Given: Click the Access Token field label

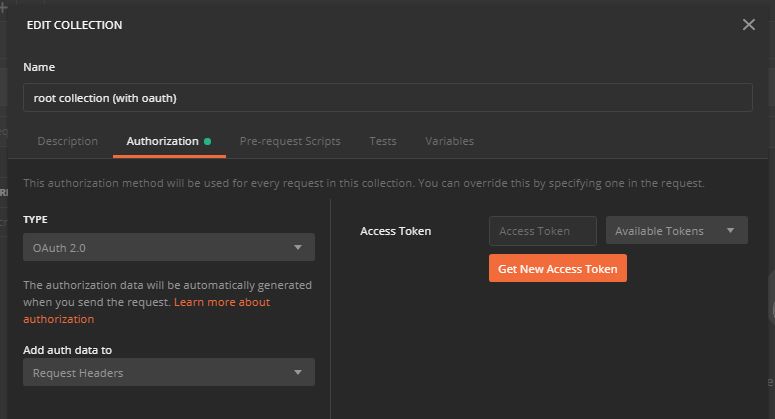Looking at the screenshot, I should pos(396,231).
